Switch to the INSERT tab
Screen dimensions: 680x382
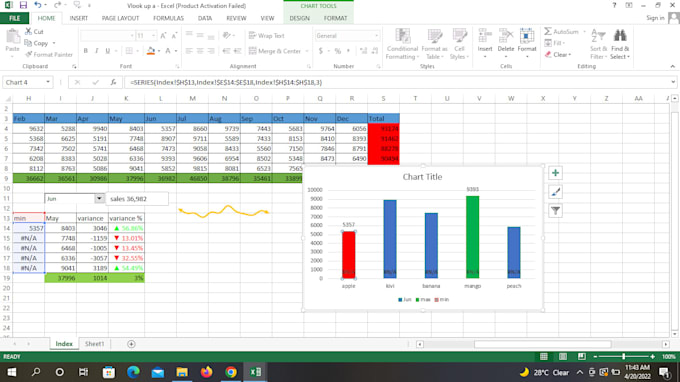pos(78,18)
